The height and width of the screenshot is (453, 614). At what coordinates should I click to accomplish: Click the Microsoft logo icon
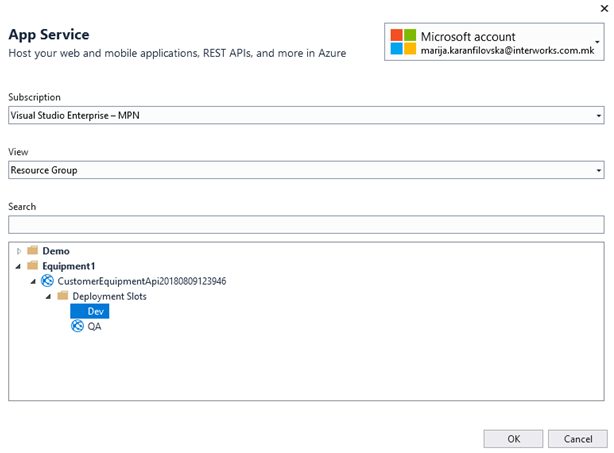tap(403, 42)
